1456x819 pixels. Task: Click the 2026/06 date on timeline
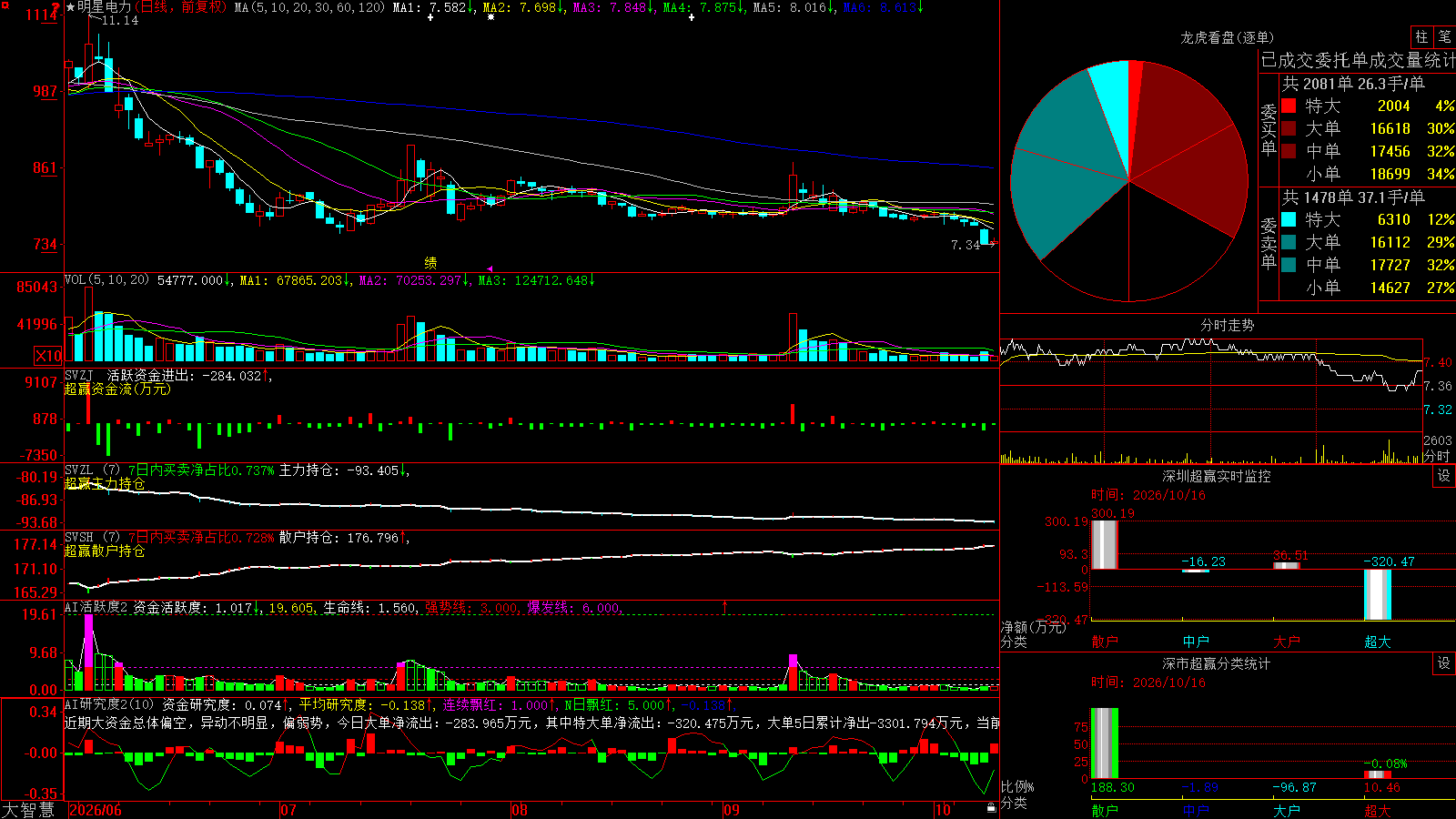[x=96, y=810]
